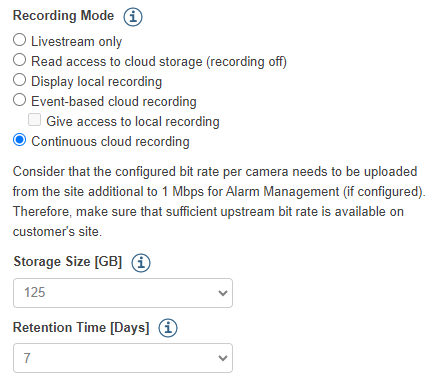Click the Storage Size info icon
The height and width of the screenshot is (391, 436).
pyautogui.click(x=141, y=263)
